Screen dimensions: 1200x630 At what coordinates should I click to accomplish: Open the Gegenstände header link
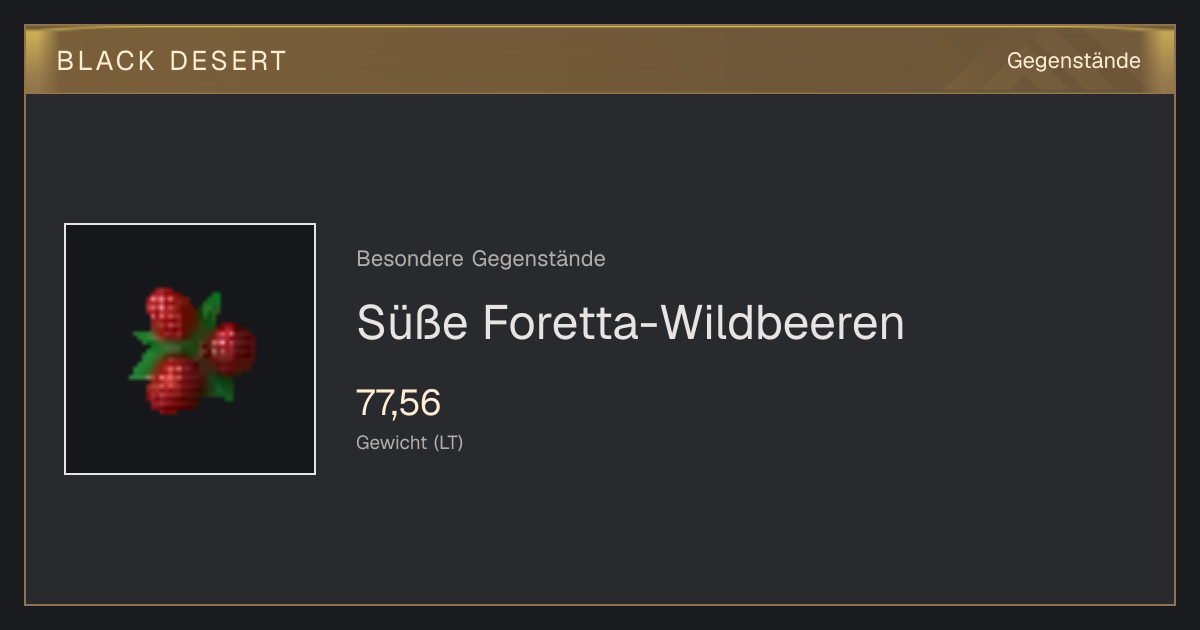click(1073, 61)
